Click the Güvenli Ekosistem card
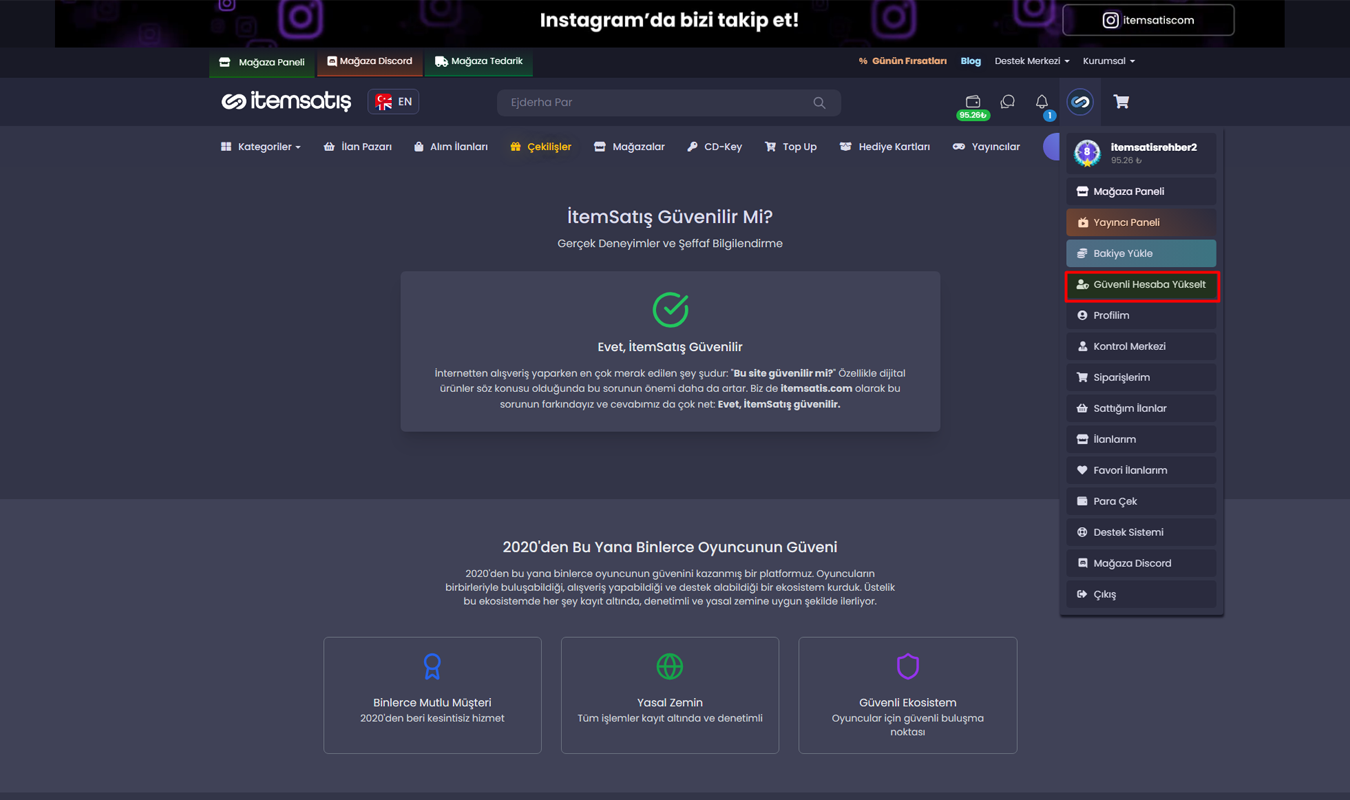 [908, 695]
